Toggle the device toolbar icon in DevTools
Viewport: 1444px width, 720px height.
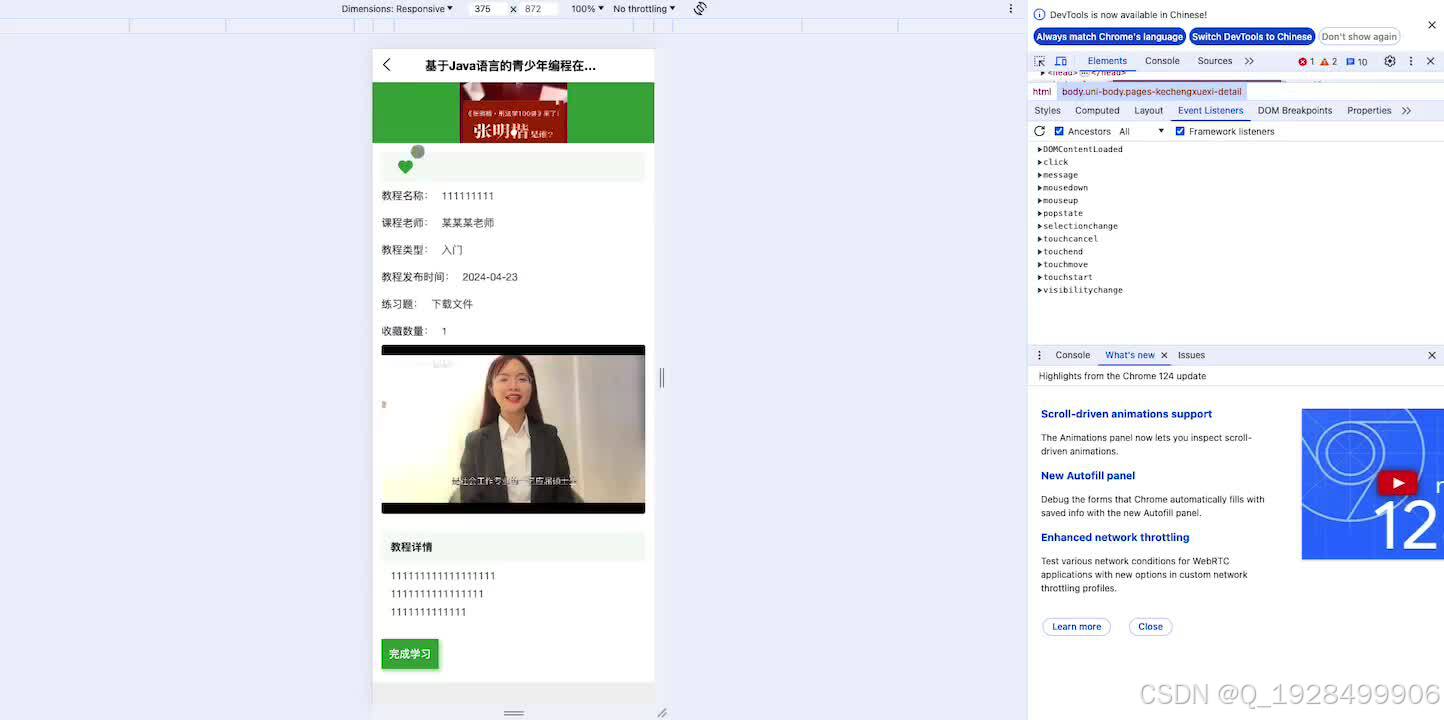[x=1060, y=61]
